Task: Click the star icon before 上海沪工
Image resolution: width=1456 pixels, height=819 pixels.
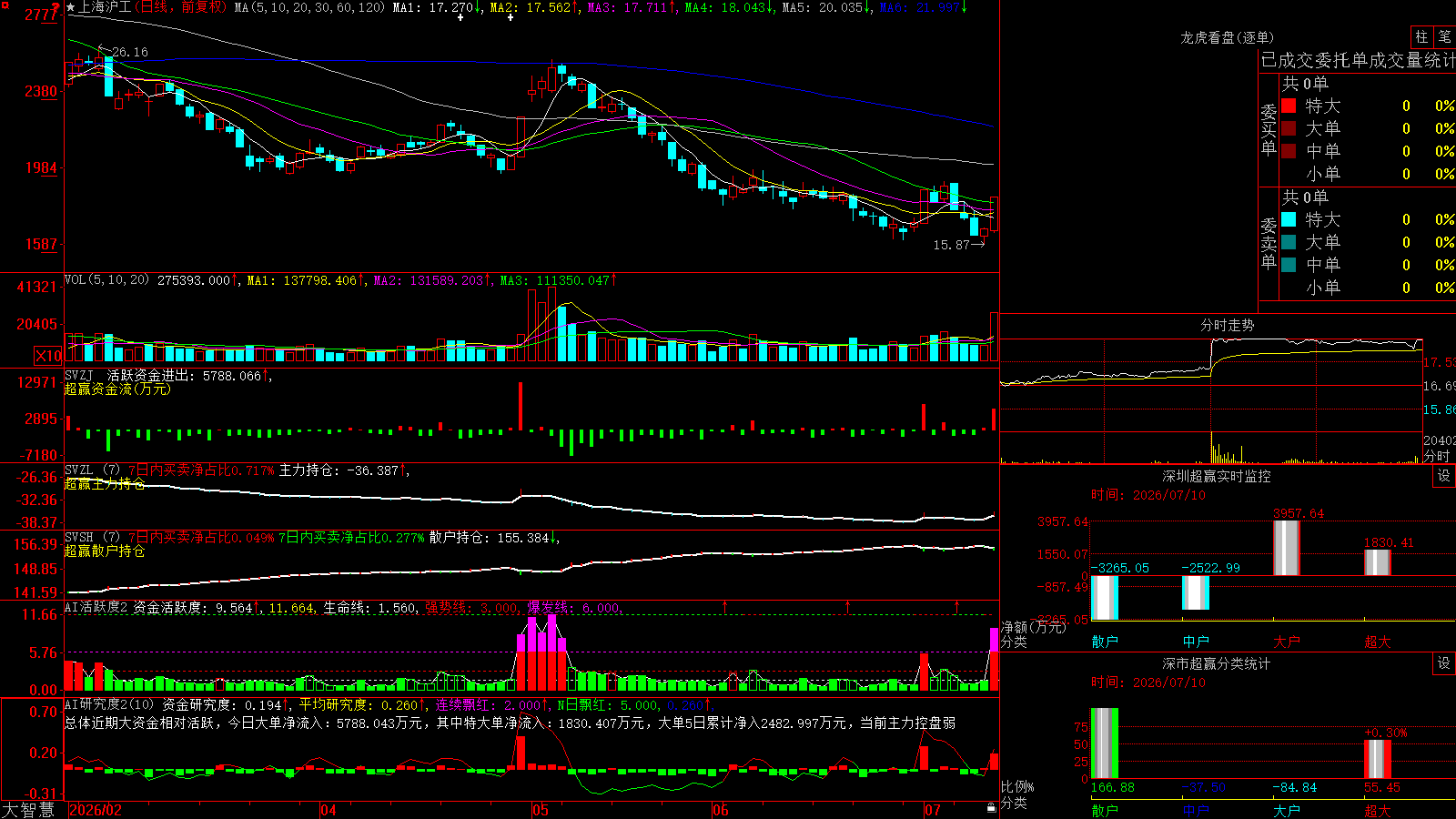Action: coord(71,7)
